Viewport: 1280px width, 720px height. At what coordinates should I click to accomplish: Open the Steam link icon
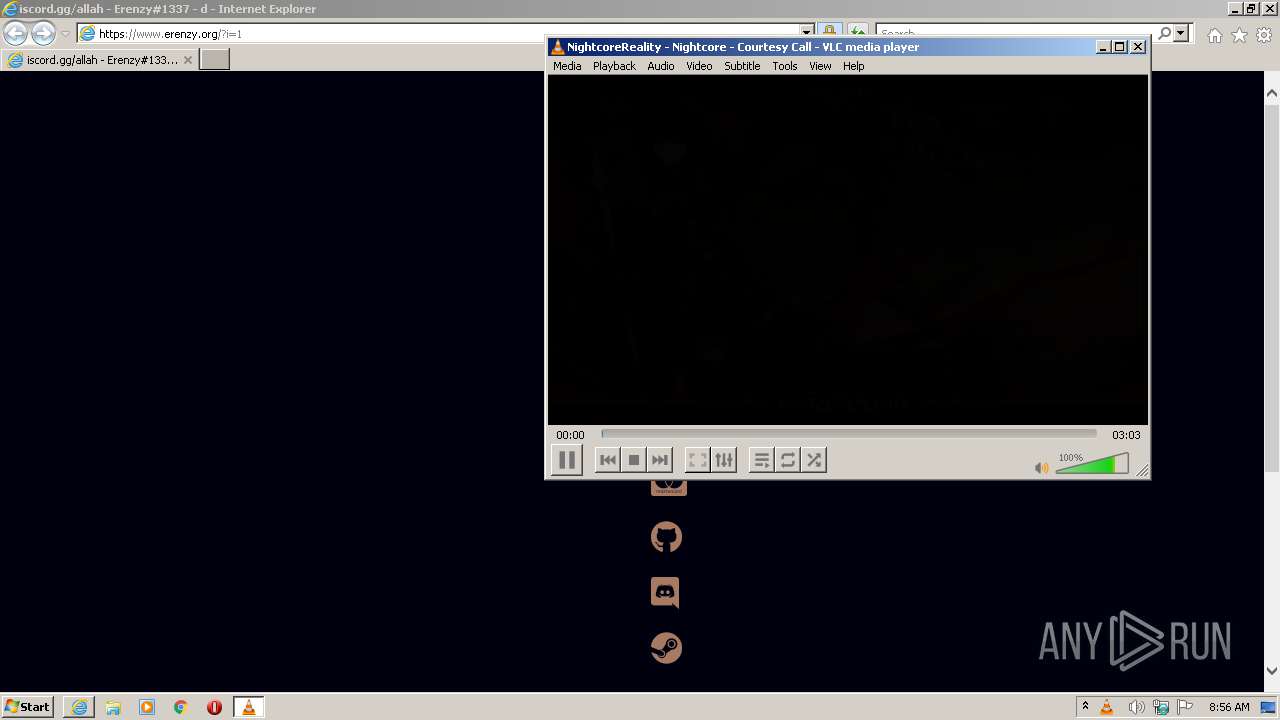667,647
